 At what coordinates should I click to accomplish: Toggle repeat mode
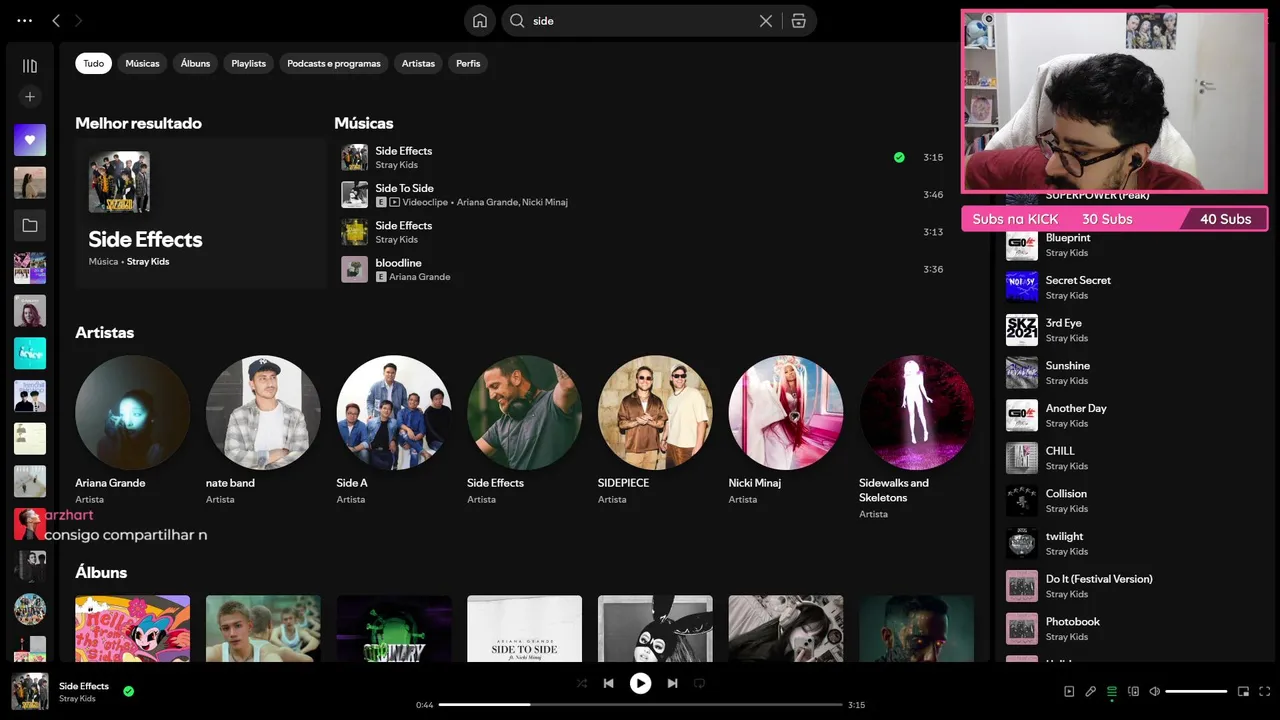tap(700, 683)
